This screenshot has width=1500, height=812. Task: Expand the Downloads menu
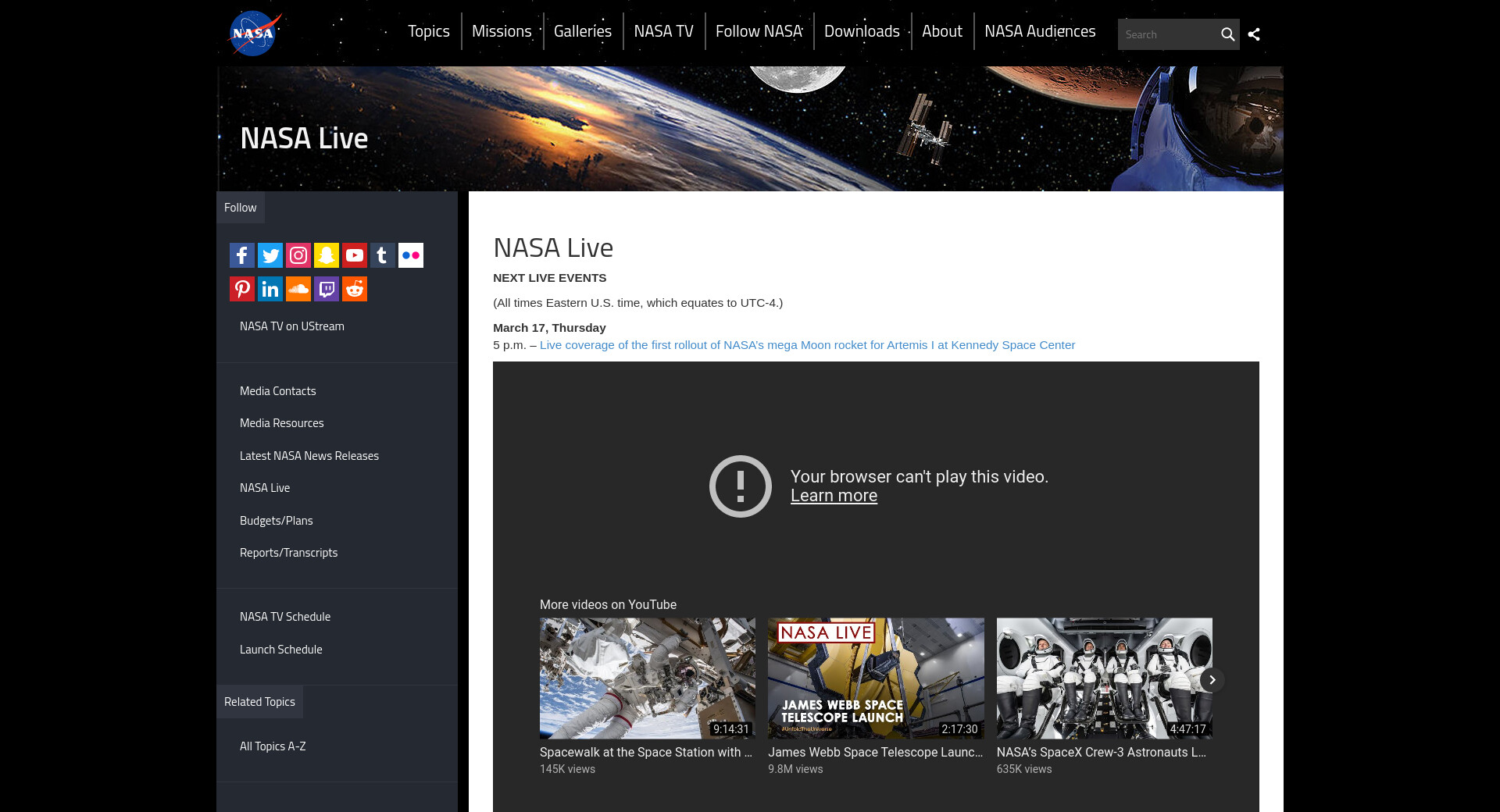(862, 31)
